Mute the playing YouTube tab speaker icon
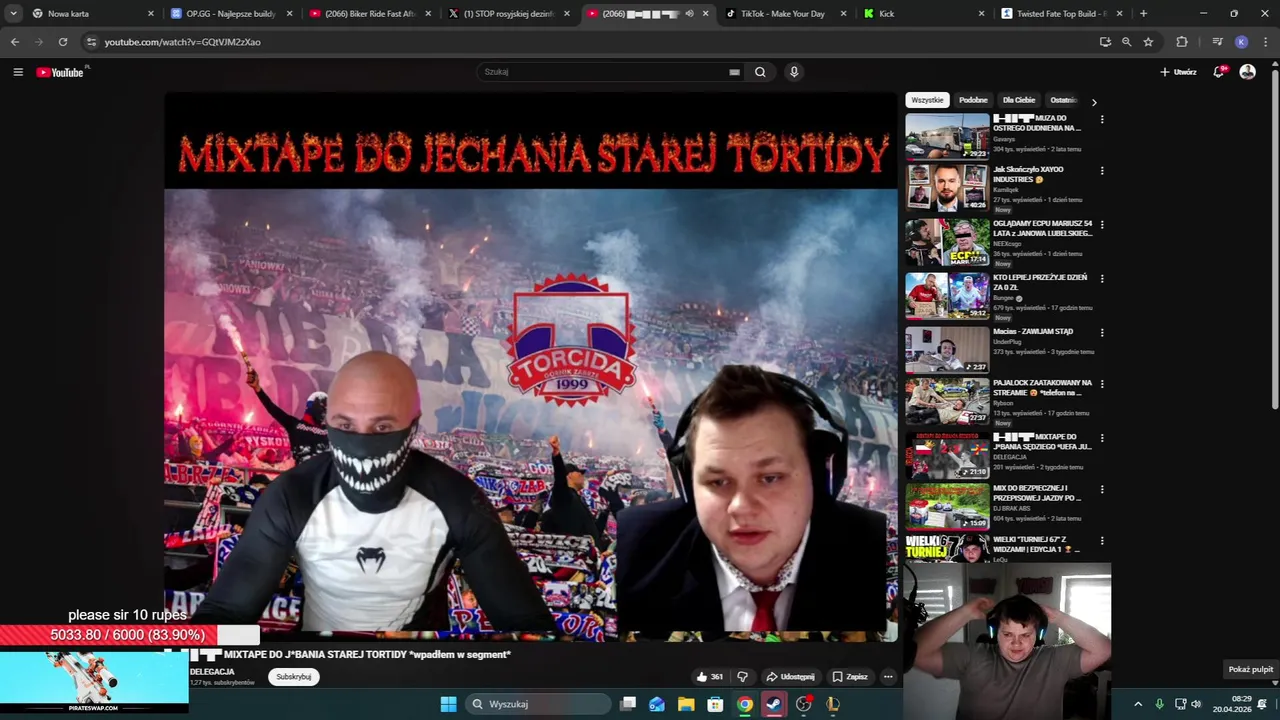Image resolution: width=1280 pixels, height=720 pixels. click(x=689, y=14)
